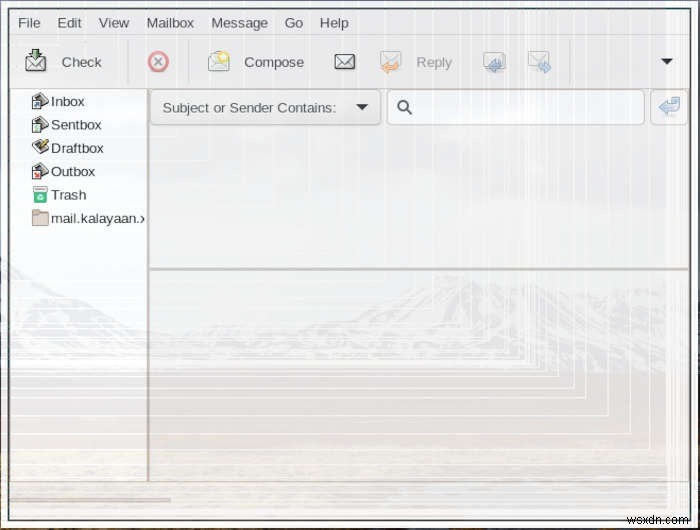This screenshot has width=700, height=530.
Task: Click the Compose label in toolbar
Action: pyautogui.click(x=274, y=62)
